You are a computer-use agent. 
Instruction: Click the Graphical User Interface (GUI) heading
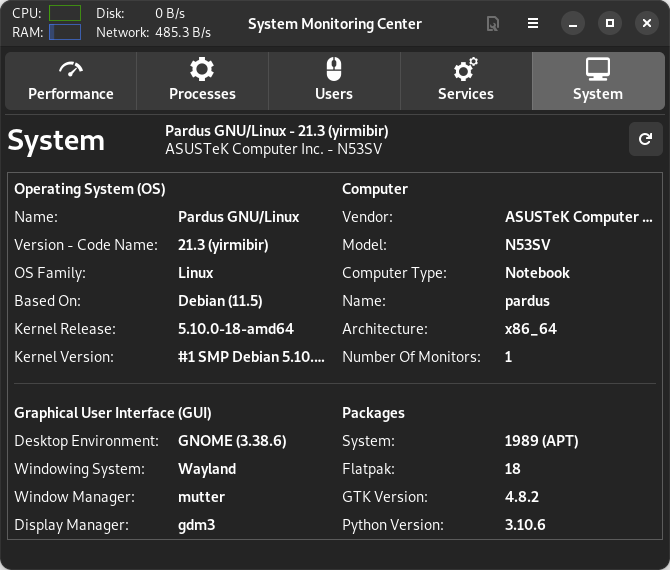click(113, 413)
